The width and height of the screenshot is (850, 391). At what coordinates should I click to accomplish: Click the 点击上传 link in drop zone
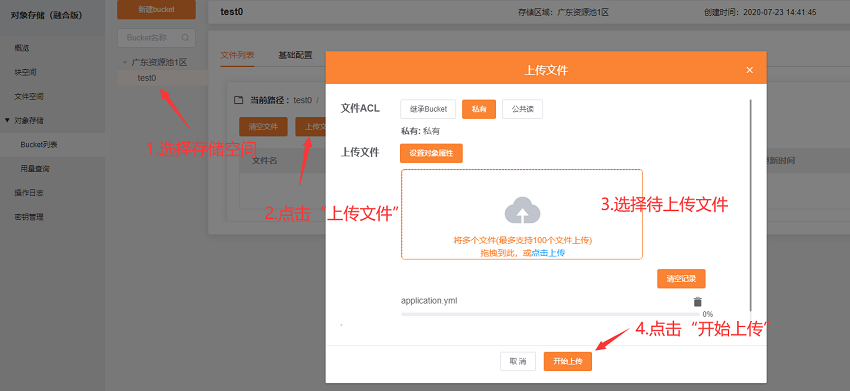point(548,253)
